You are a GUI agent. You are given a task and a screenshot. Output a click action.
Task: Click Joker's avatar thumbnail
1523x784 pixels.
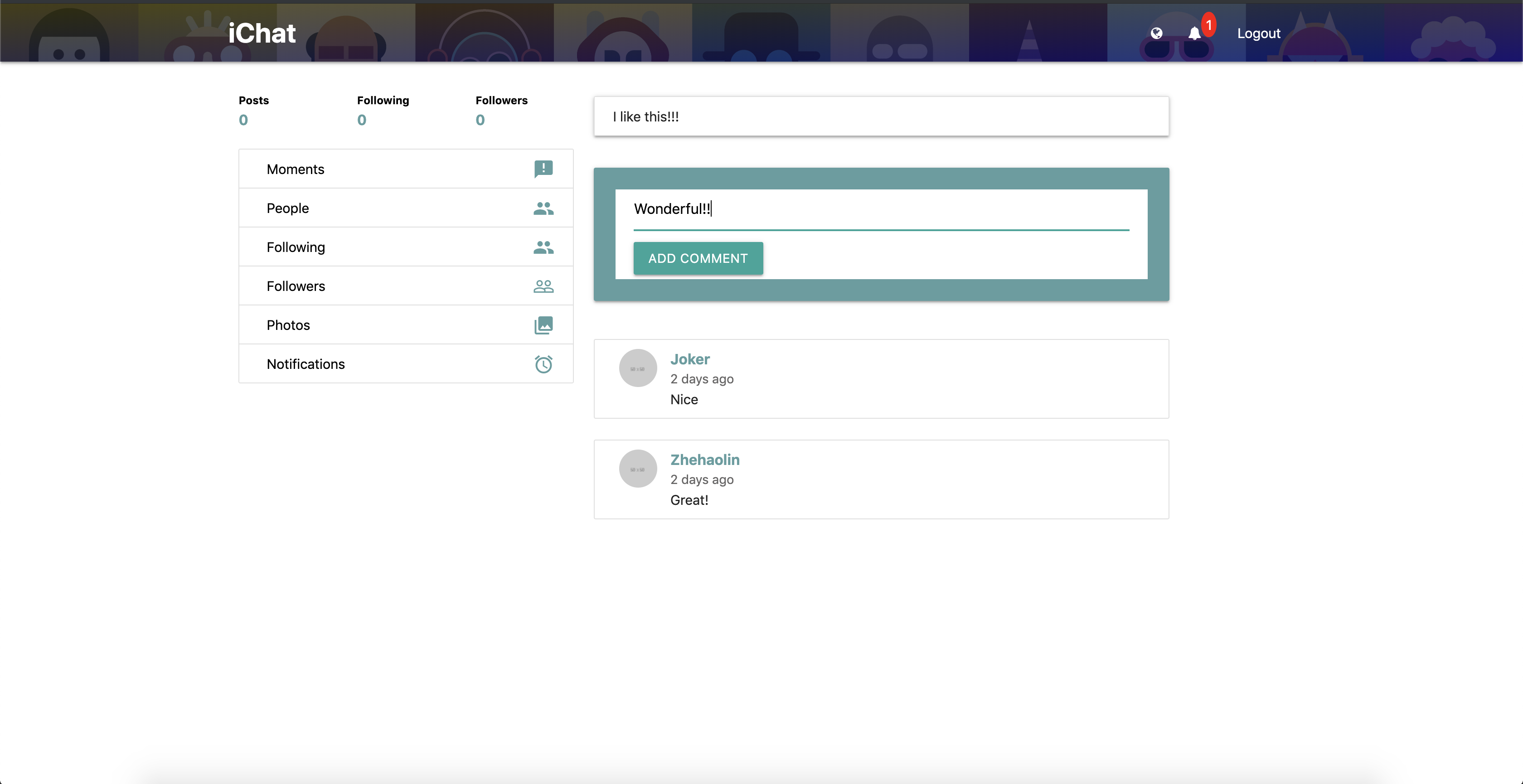point(638,368)
